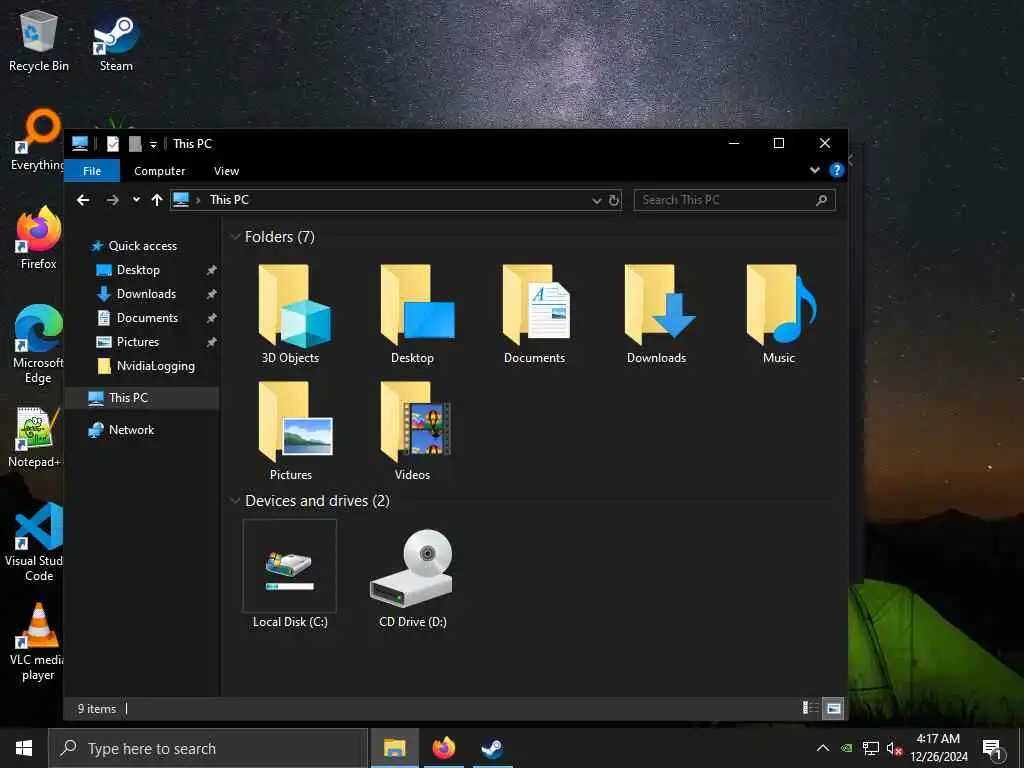Open the Computer ribbon tab

pos(159,171)
